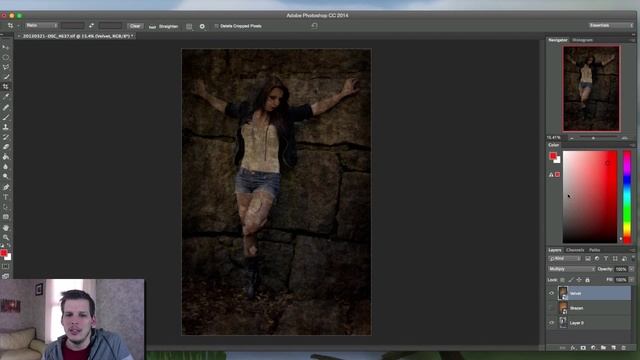The width and height of the screenshot is (640, 360).
Task: Toggle type layer filter
Action: (x=606, y=259)
